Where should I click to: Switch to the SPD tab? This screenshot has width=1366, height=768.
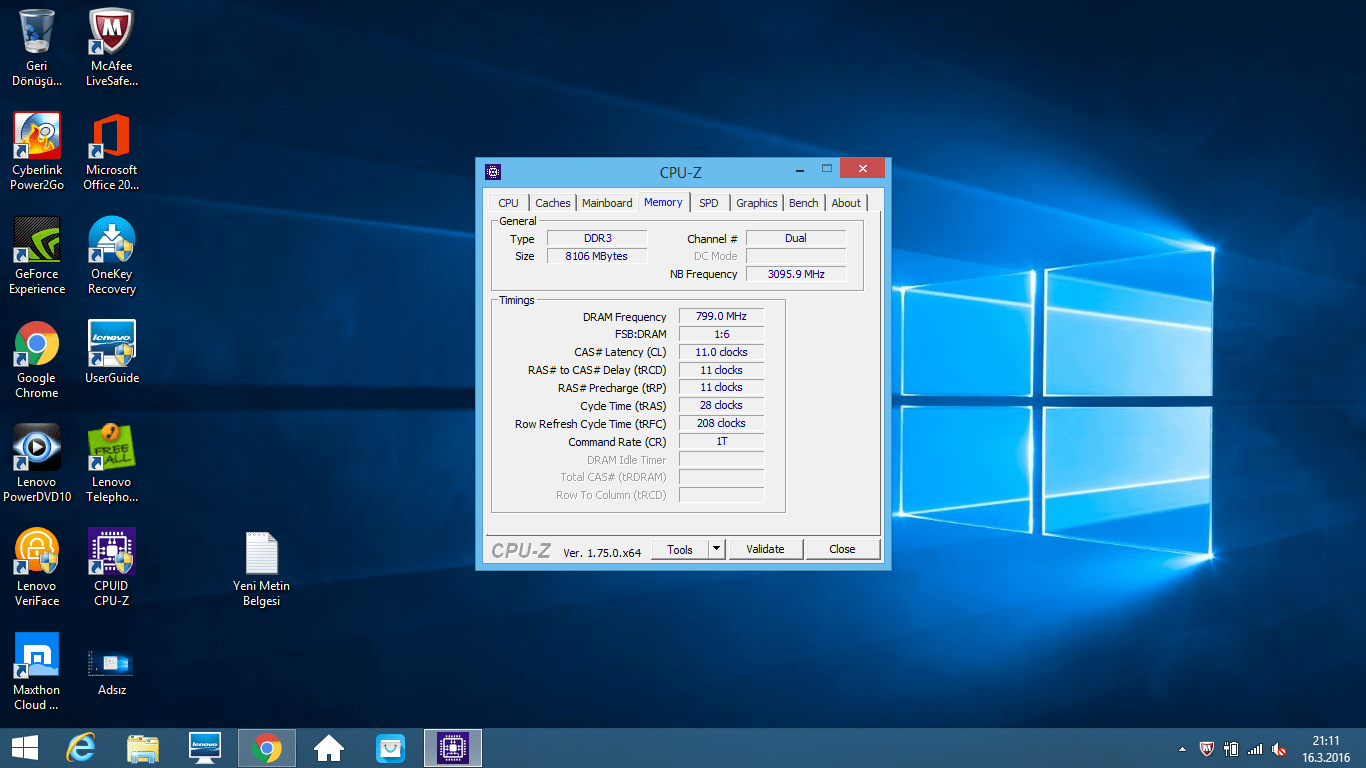tap(708, 203)
